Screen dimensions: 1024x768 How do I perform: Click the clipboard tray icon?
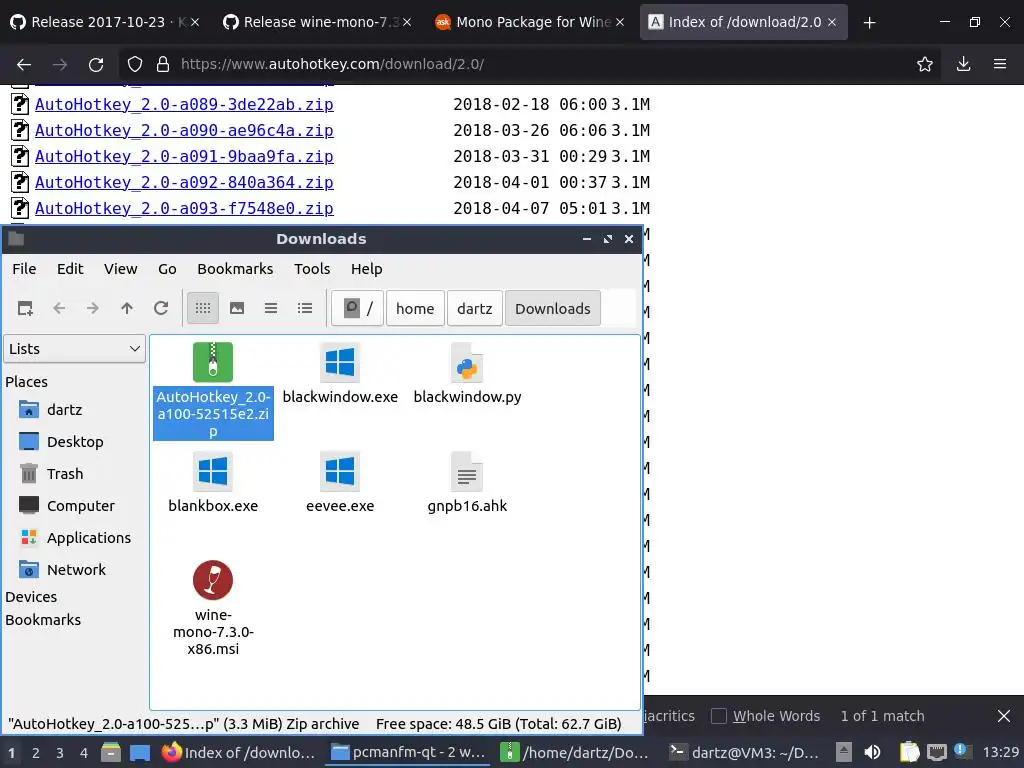coord(909,753)
